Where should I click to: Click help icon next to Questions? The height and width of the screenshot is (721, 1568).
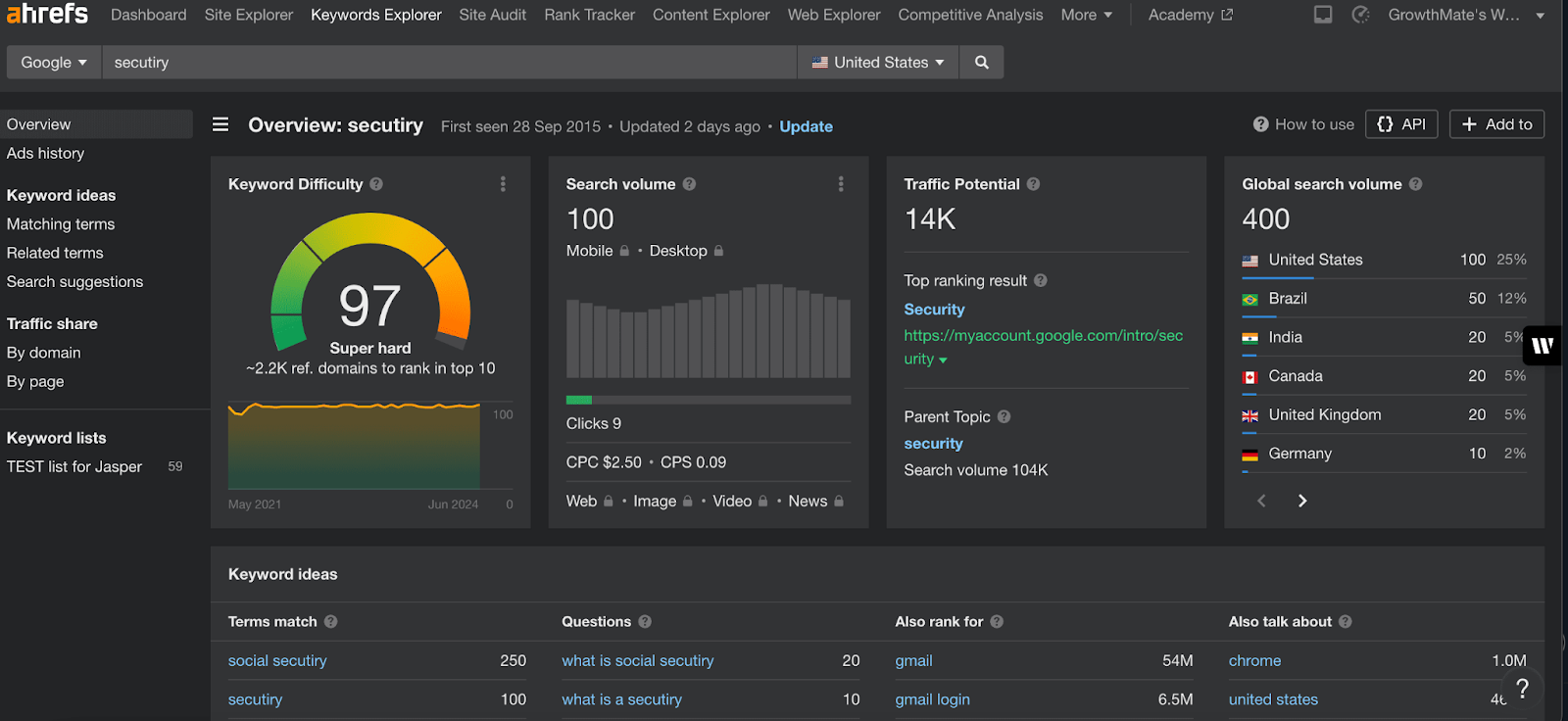(x=645, y=621)
